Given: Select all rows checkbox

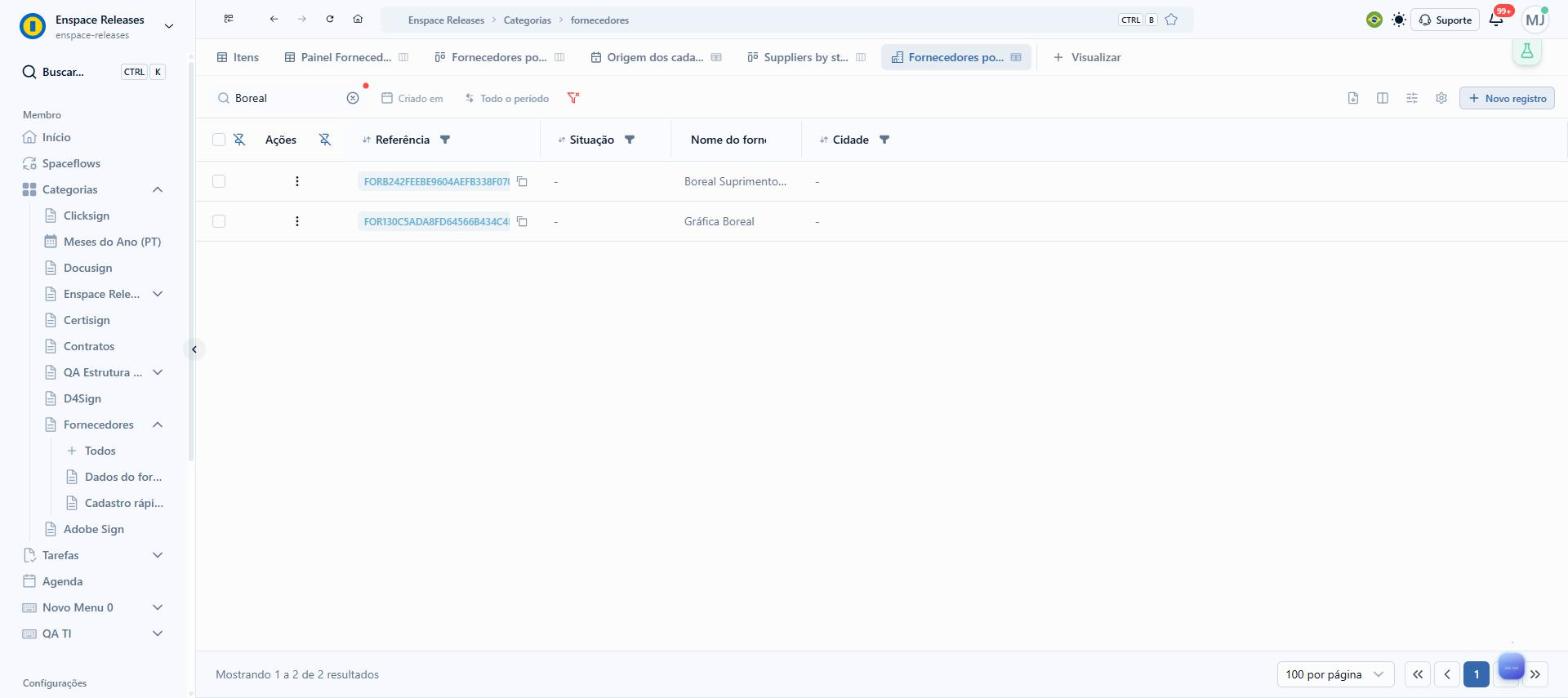Looking at the screenshot, I should click(219, 139).
